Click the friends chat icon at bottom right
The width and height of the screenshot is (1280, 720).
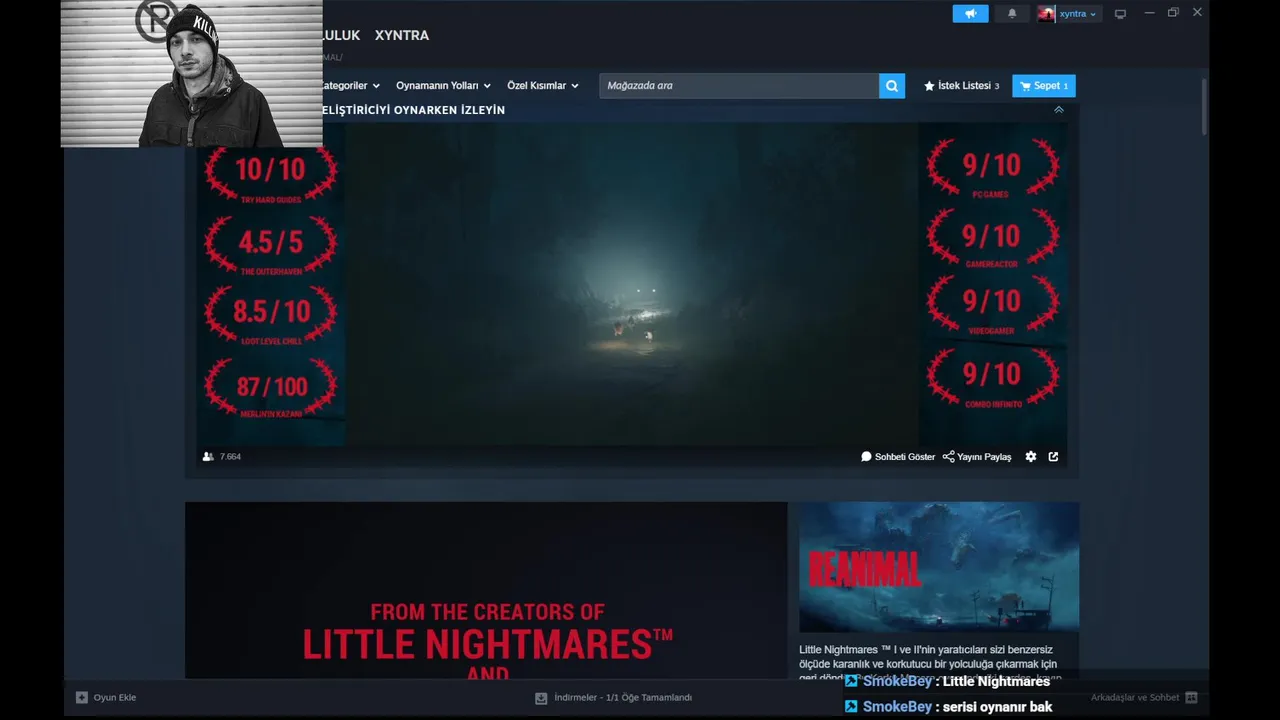(1191, 698)
